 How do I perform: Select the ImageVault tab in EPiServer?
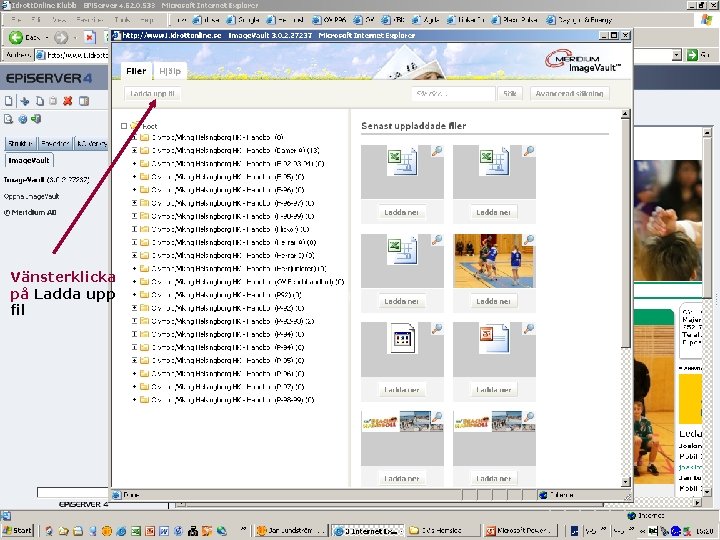[28, 160]
